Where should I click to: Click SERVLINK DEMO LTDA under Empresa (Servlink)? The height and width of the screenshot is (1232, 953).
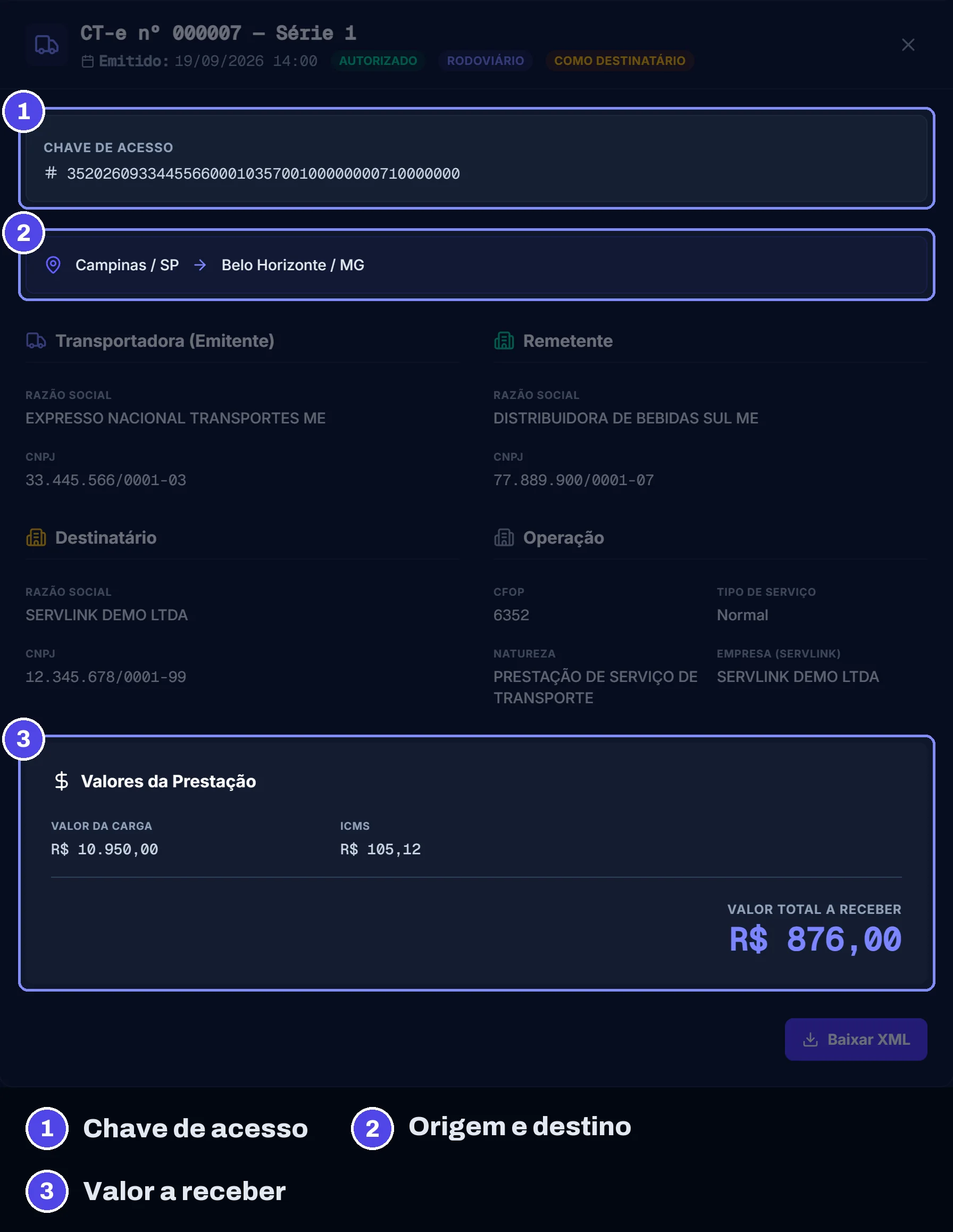(x=798, y=676)
